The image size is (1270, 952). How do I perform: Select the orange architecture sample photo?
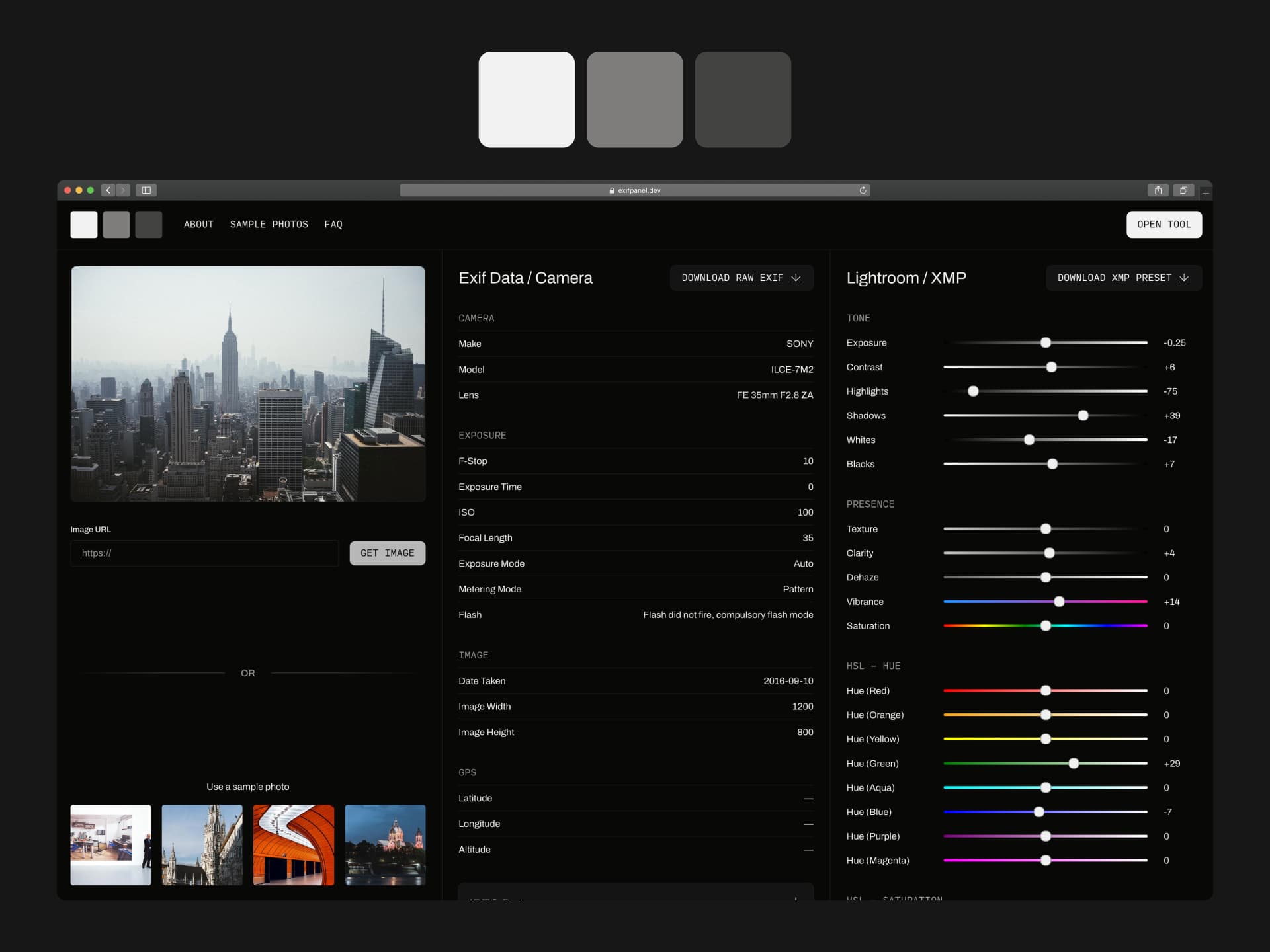(293, 844)
